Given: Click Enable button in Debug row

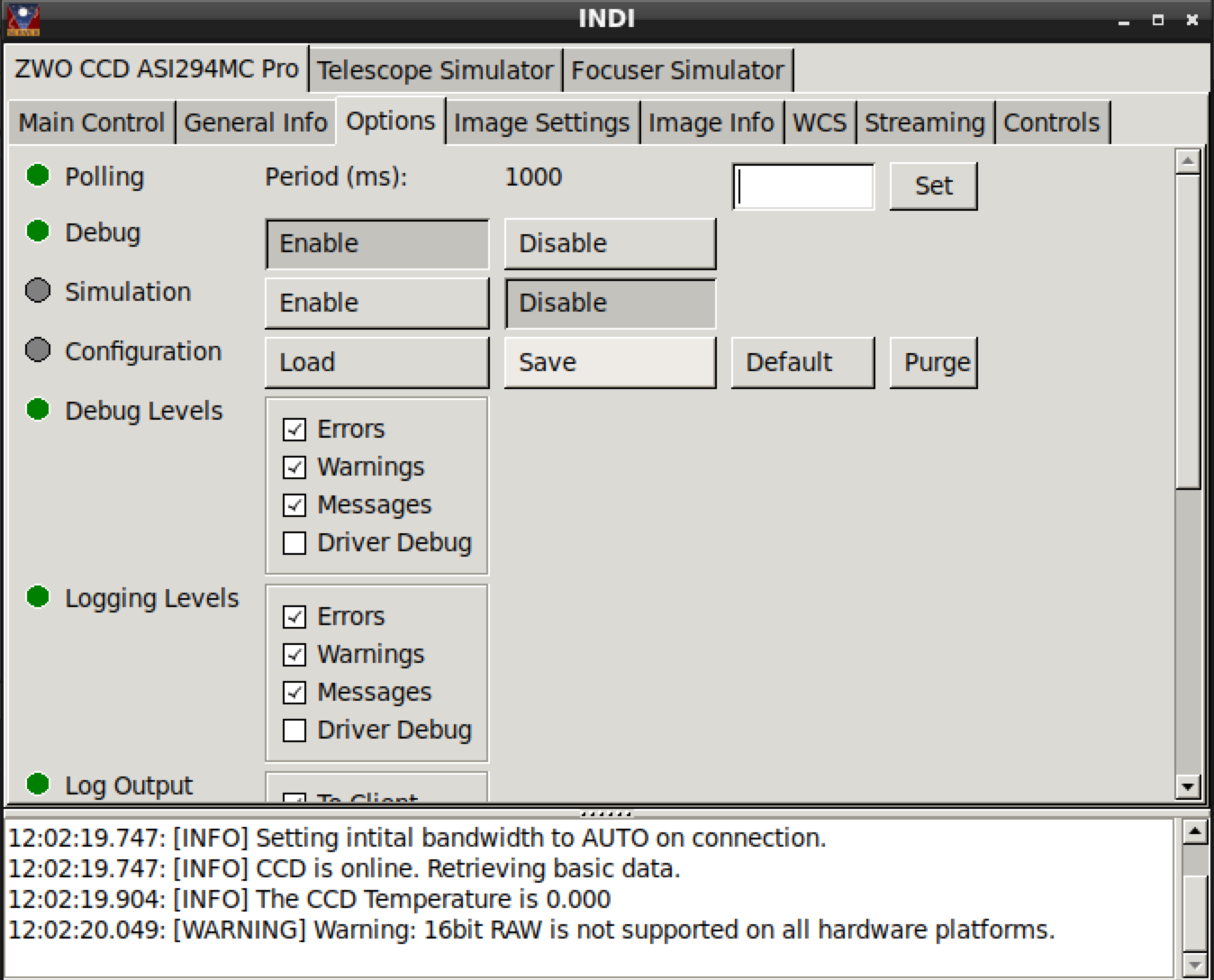Looking at the screenshot, I should (376, 244).
